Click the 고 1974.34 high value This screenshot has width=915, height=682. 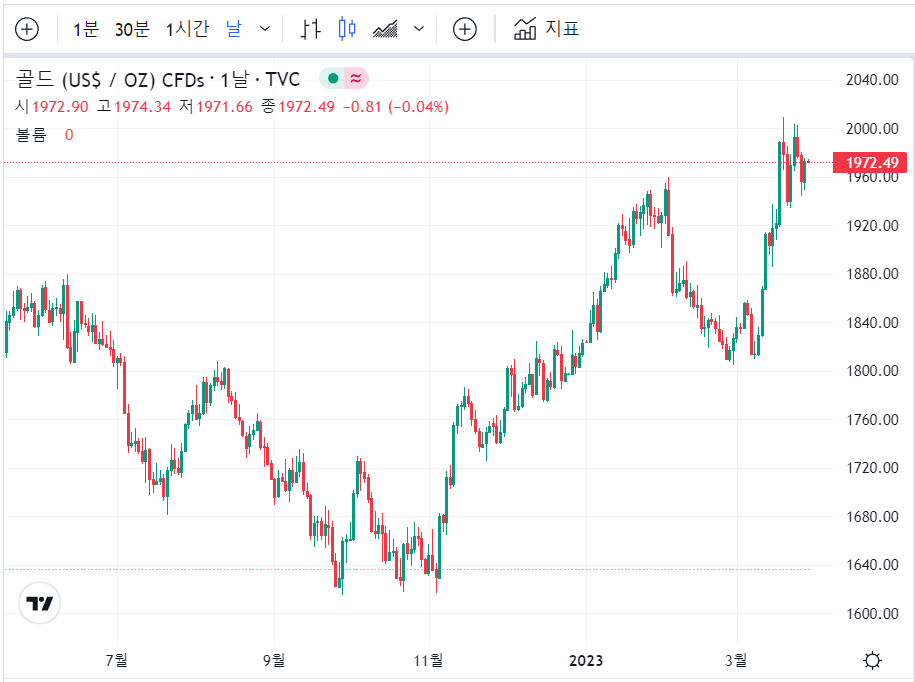pyautogui.click(x=134, y=107)
